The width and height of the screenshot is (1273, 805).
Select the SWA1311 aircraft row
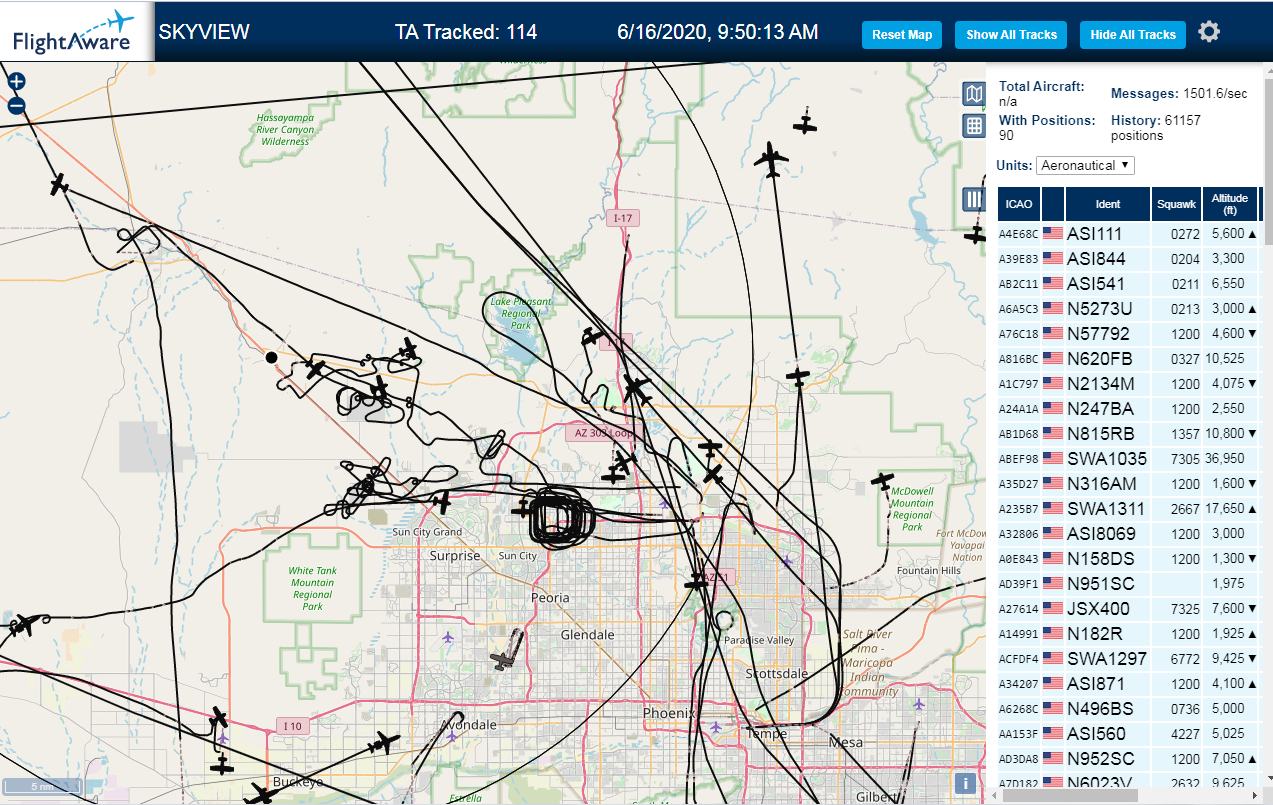[1130, 509]
